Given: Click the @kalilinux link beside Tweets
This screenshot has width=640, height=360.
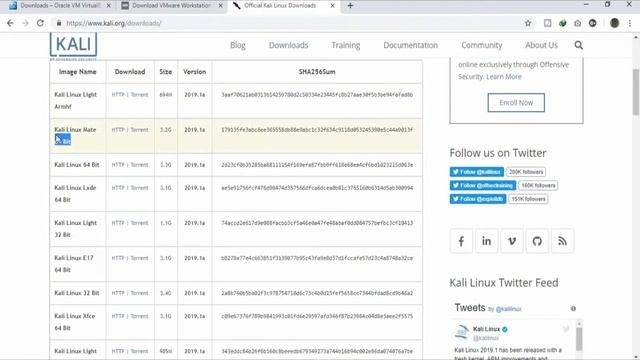Looking at the screenshot, I should (x=509, y=309).
